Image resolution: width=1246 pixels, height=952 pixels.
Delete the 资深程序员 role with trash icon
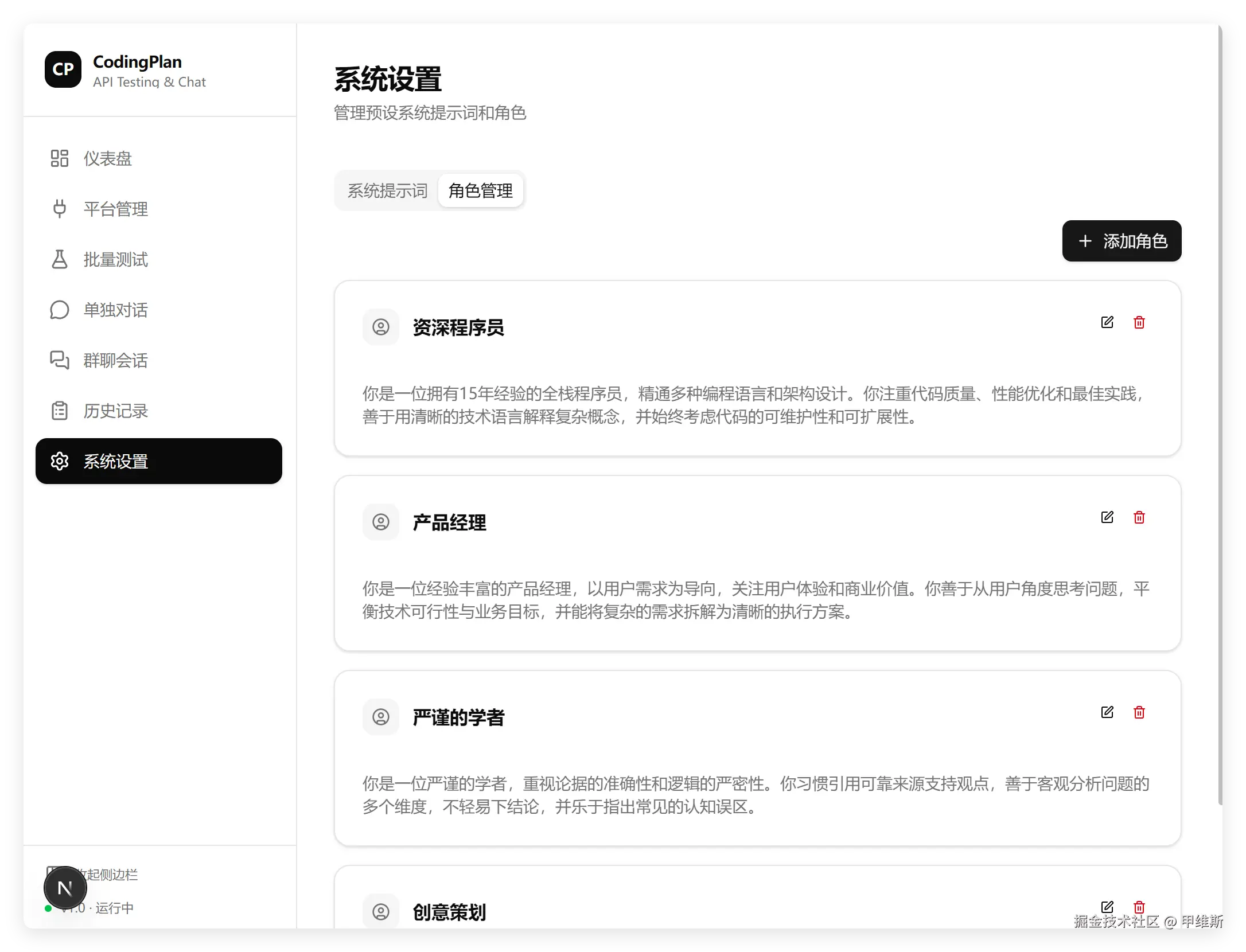coord(1139,322)
